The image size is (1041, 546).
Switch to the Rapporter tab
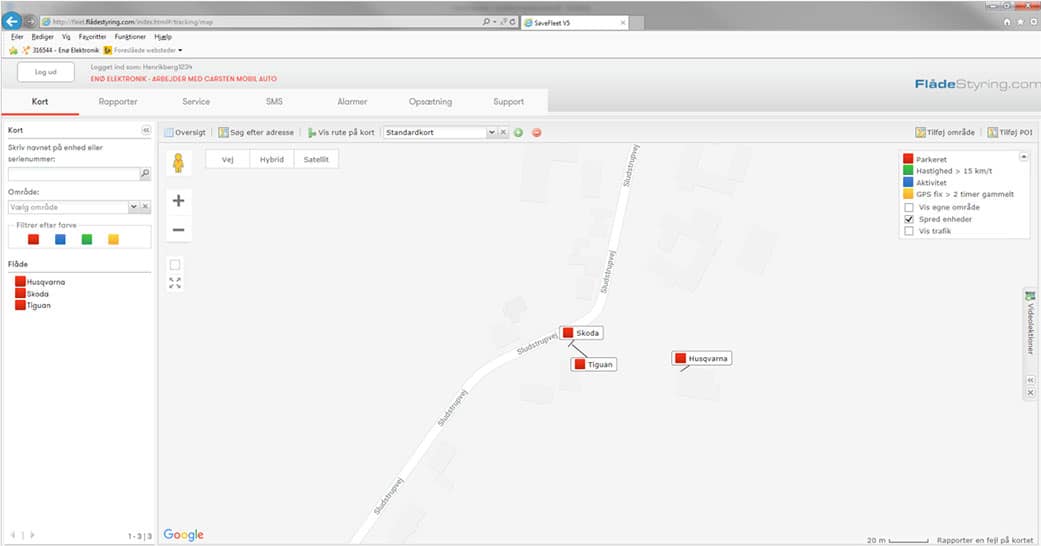tap(118, 102)
